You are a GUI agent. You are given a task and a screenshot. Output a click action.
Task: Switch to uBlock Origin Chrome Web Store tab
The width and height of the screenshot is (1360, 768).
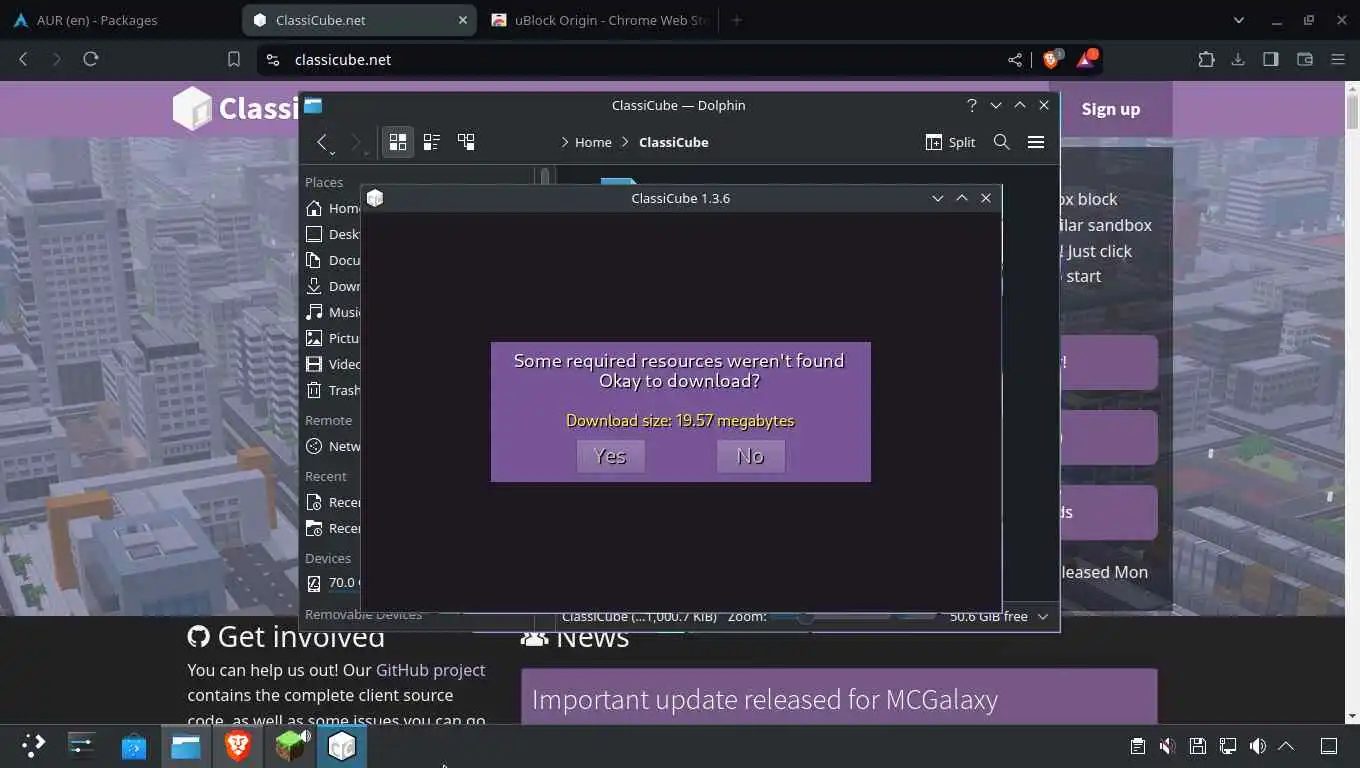coord(598,20)
